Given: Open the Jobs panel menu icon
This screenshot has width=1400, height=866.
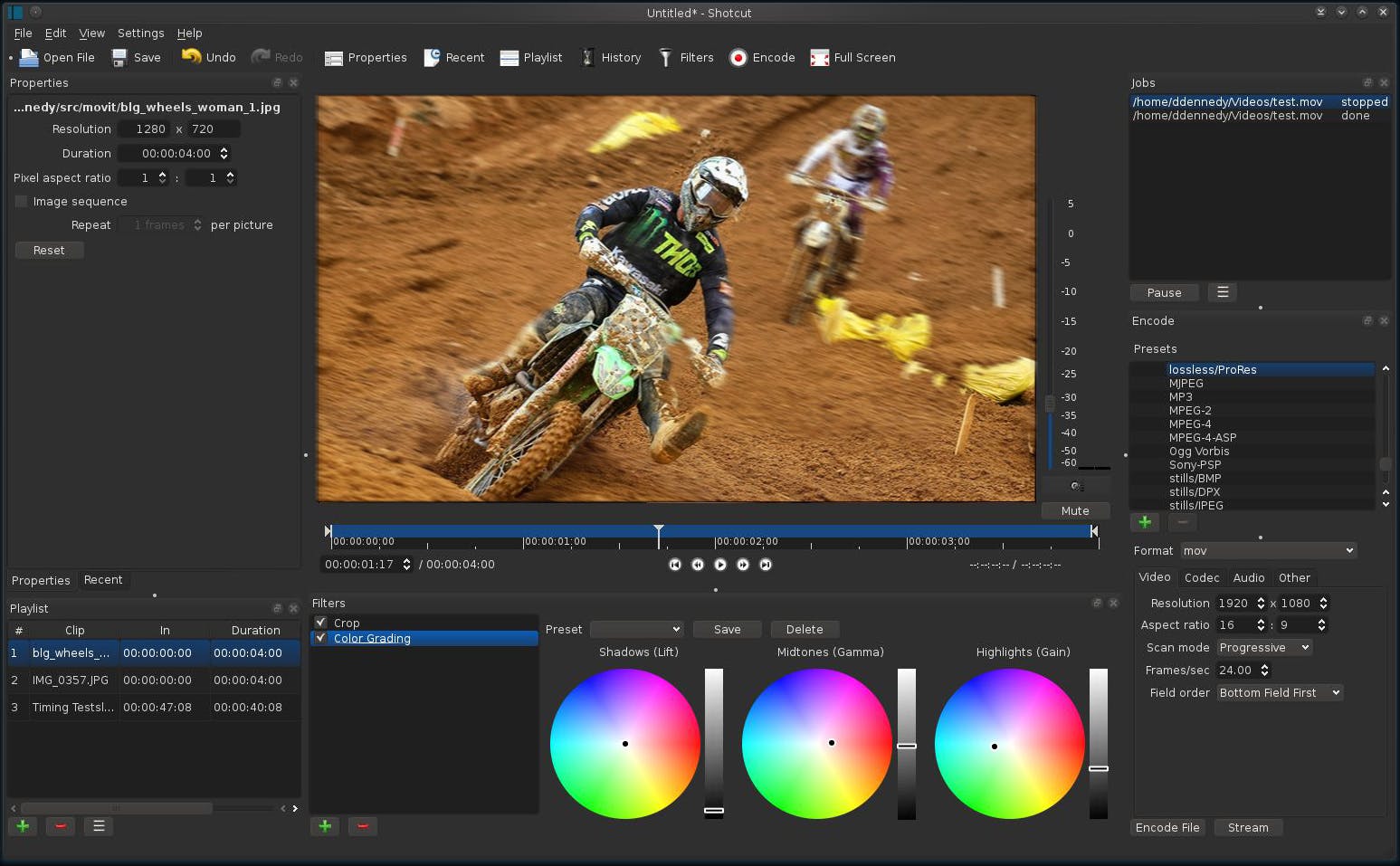Looking at the screenshot, I should [1223, 292].
